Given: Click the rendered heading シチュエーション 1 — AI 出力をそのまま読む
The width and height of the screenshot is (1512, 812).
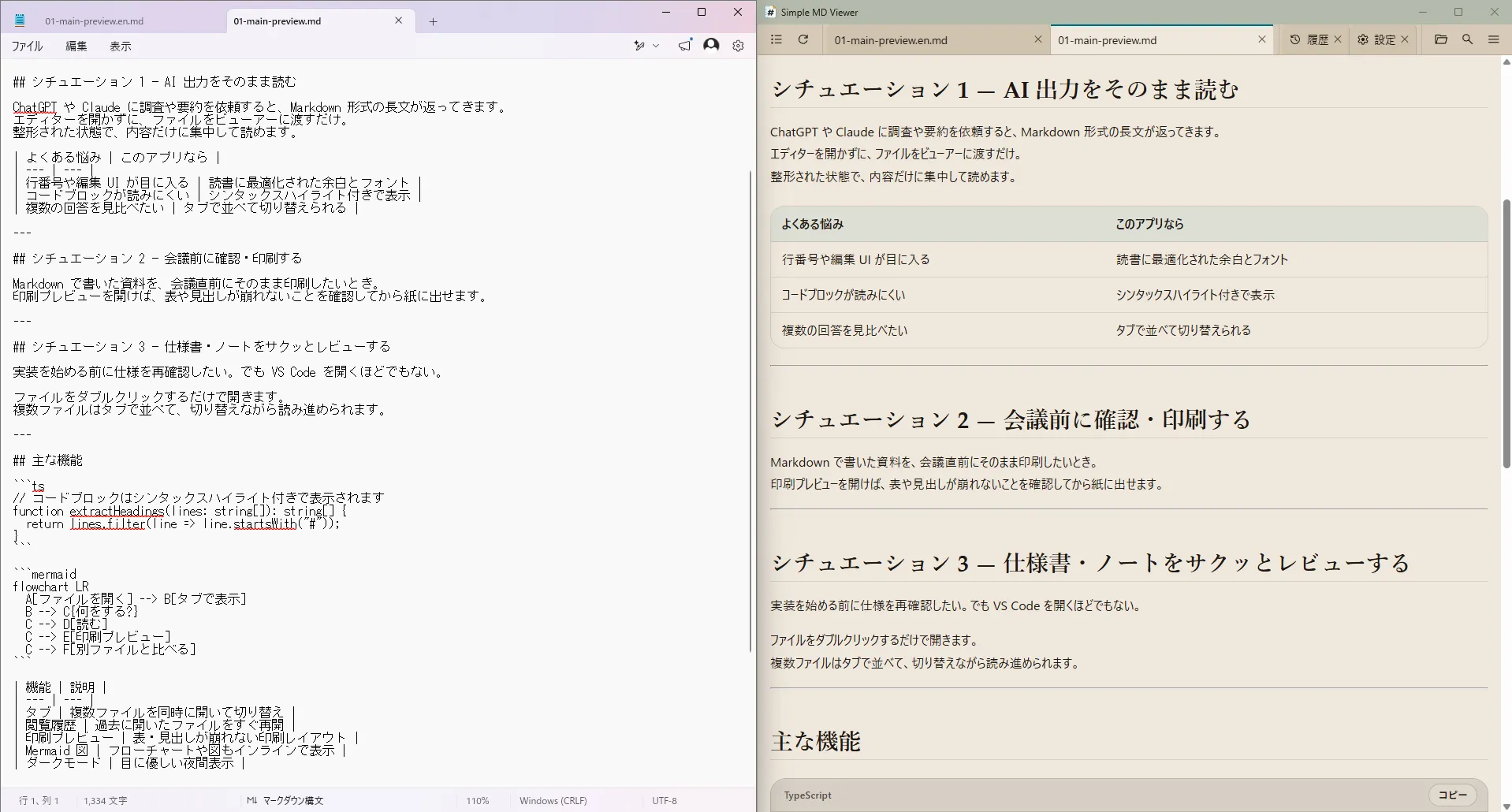Looking at the screenshot, I should coord(1005,89).
